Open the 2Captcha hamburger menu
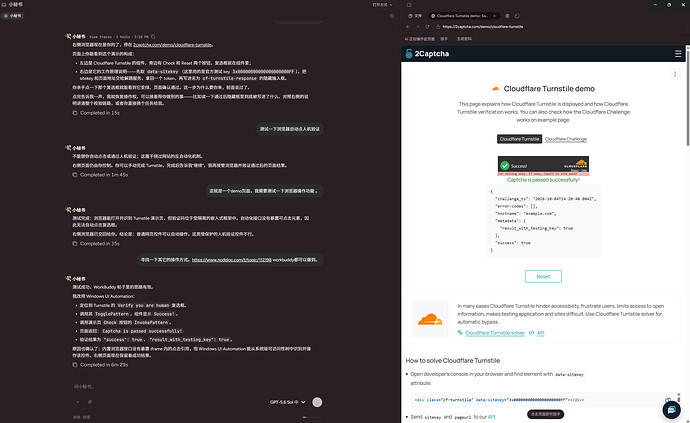 [x=678, y=54]
